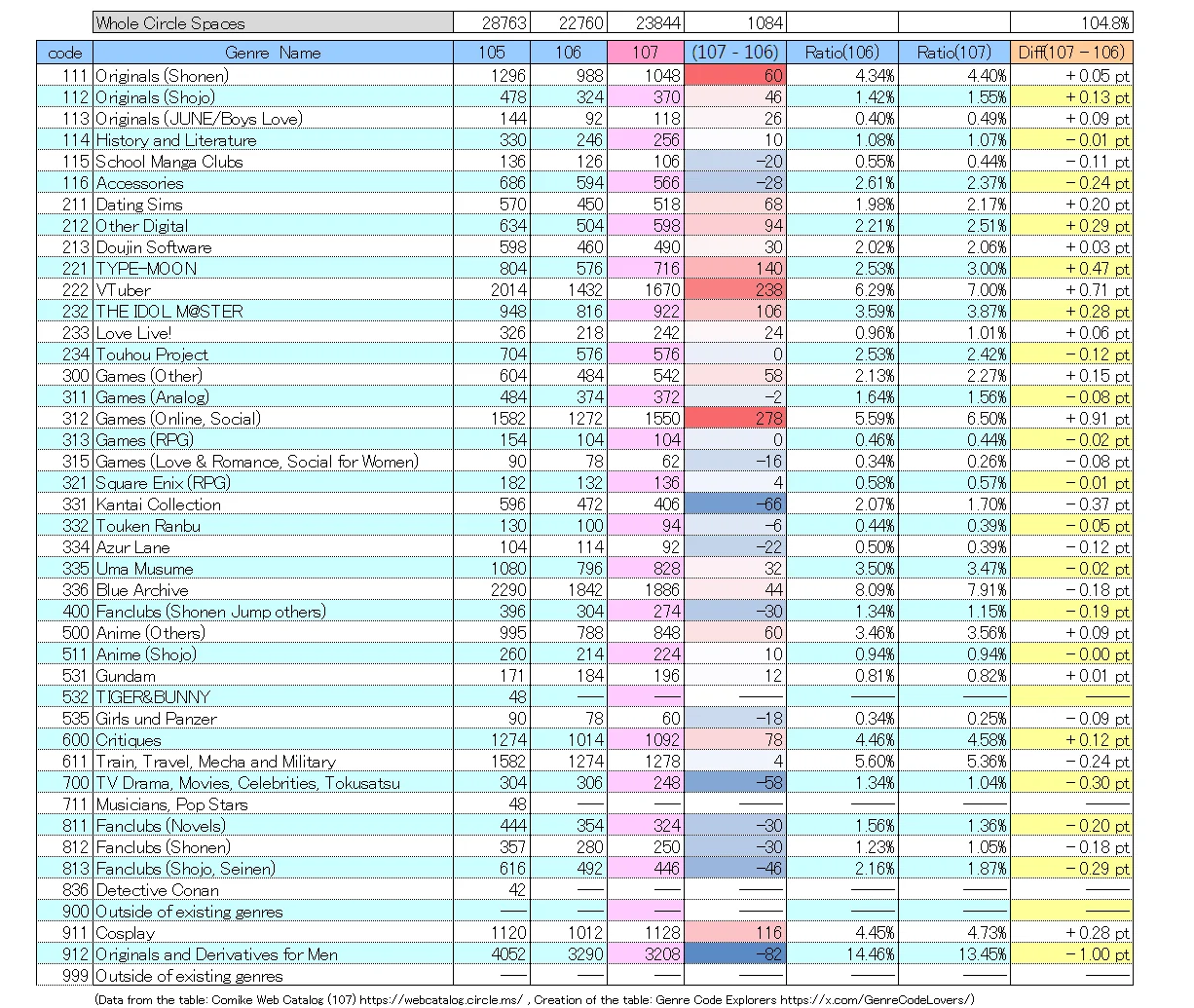Select the 'Azur Lane' genre cell
The height and width of the screenshot is (1008, 1194).
tap(273, 547)
